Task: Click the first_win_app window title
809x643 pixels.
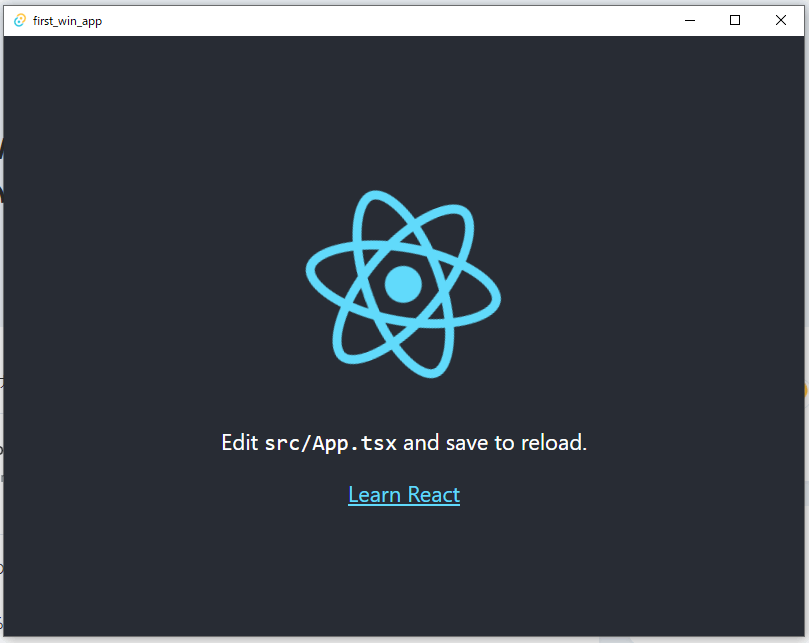Action: click(x=68, y=21)
